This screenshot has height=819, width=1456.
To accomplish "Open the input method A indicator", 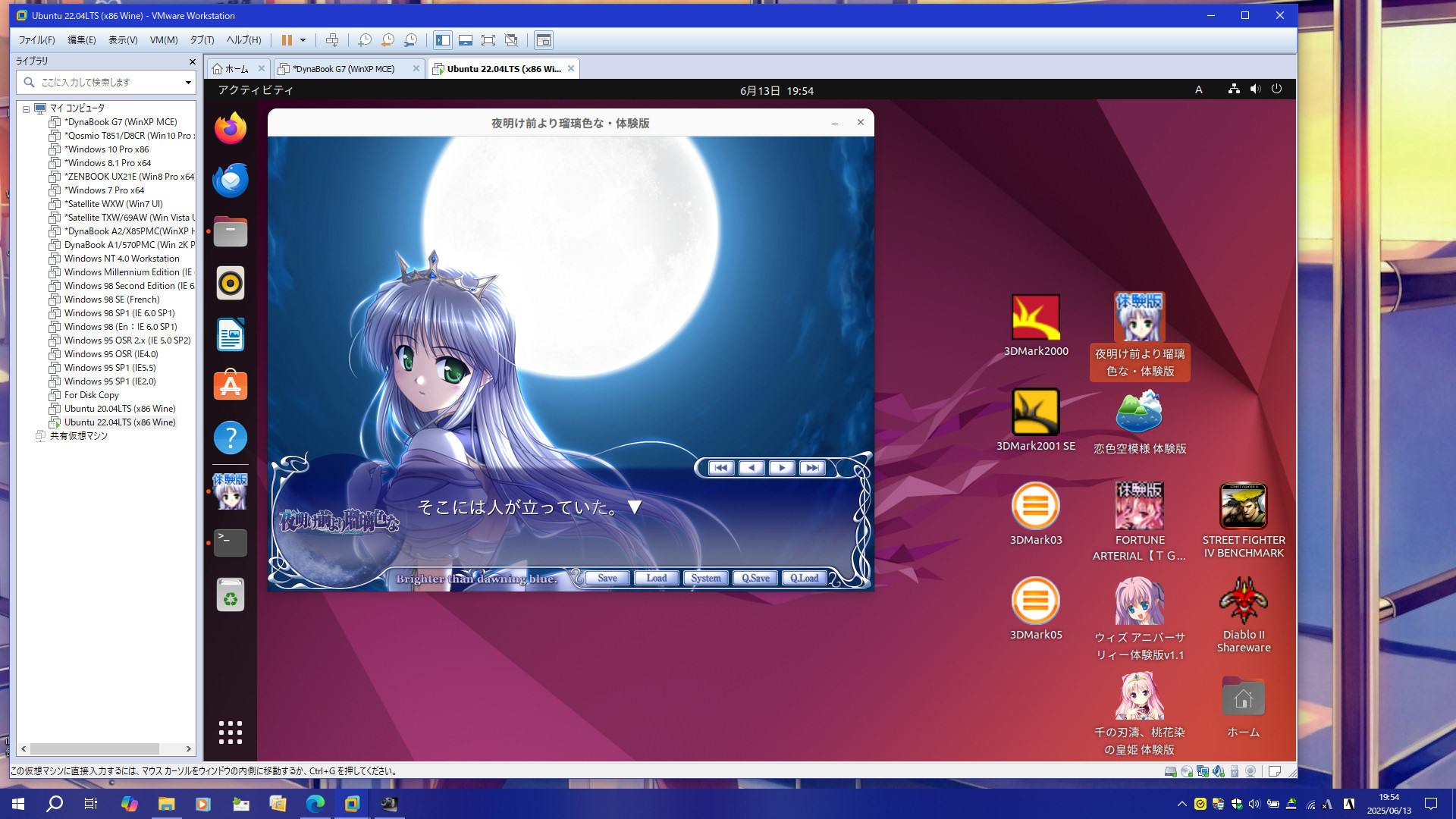I will (1198, 89).
